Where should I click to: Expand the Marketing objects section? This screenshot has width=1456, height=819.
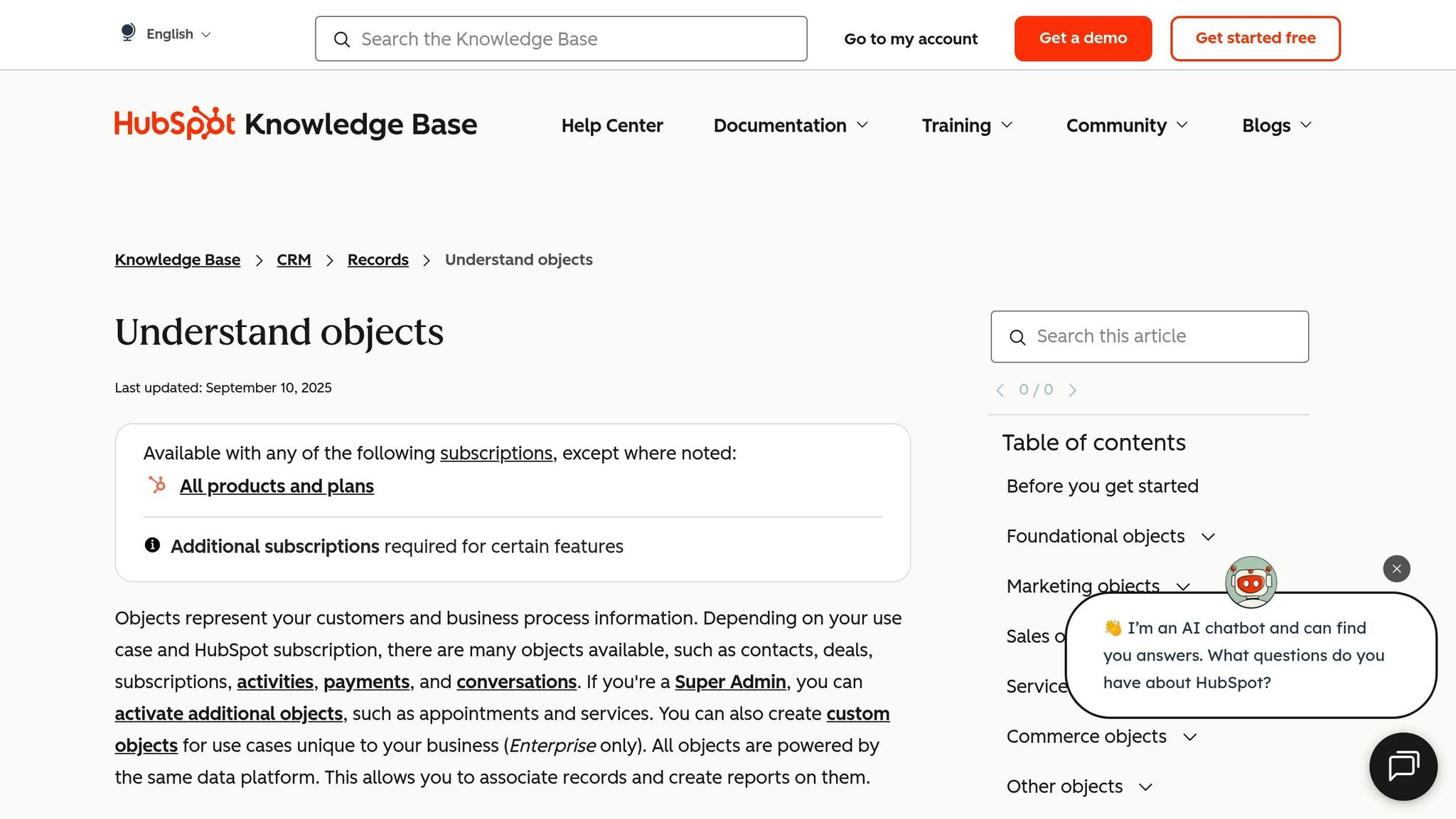[1183, 587]
